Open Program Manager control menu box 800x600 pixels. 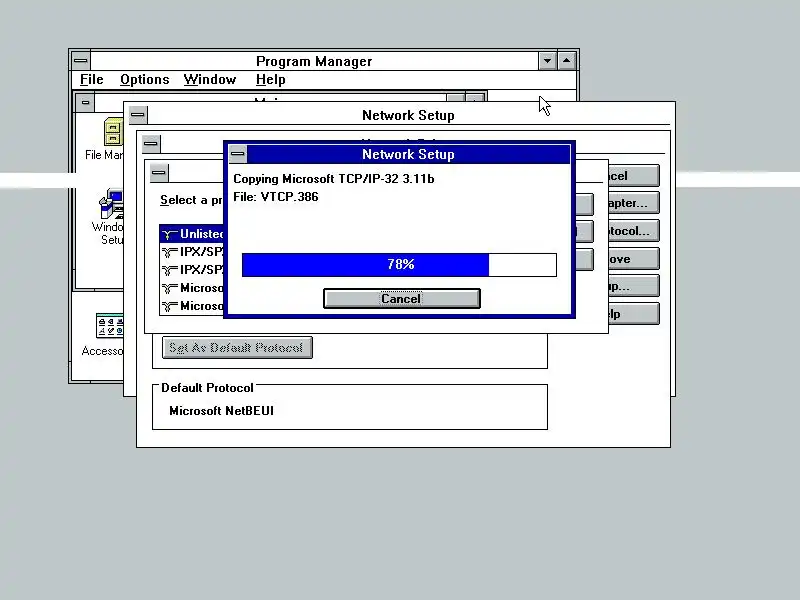[x=81, y=61]
